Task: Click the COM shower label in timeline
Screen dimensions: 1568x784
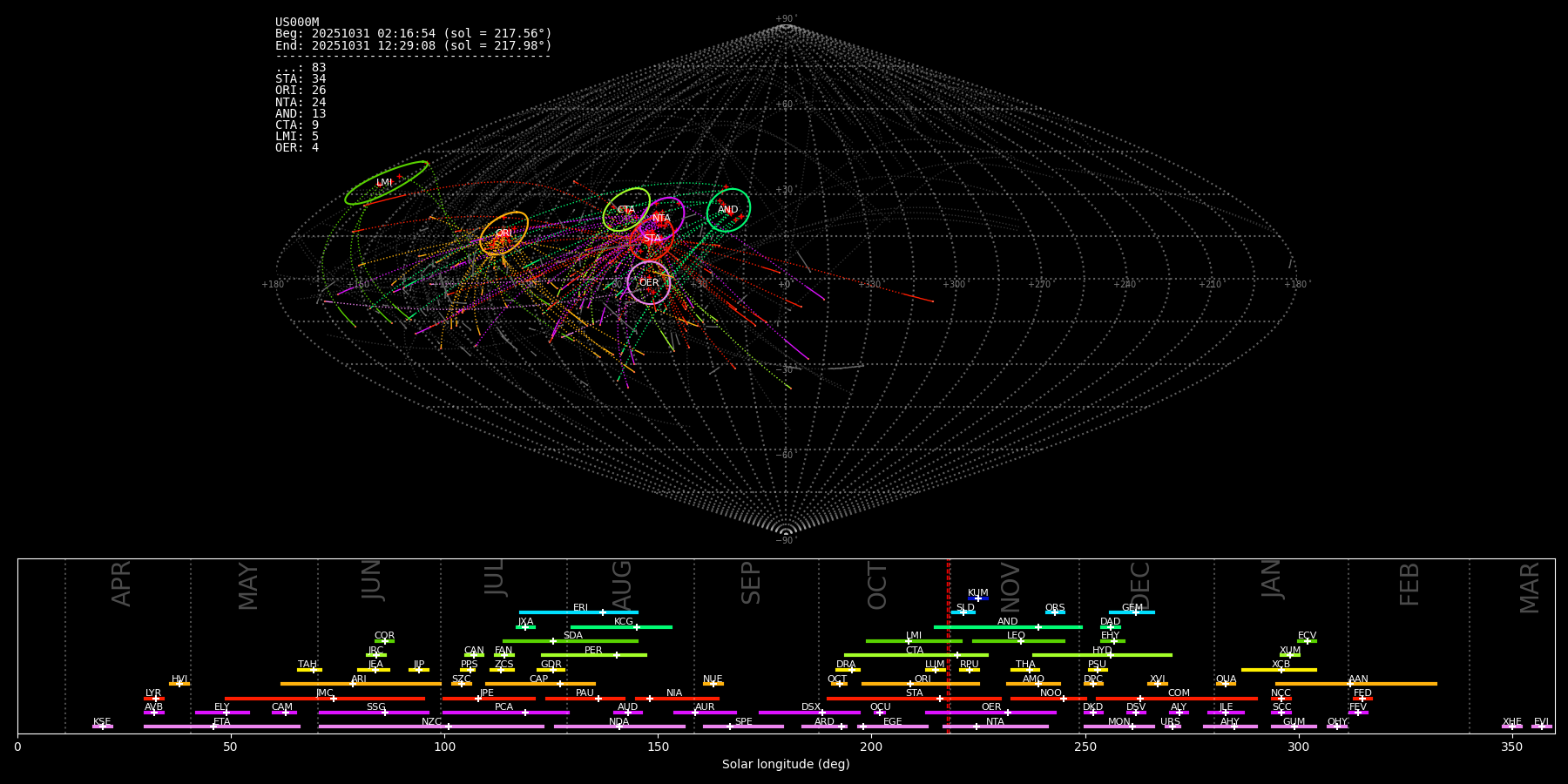Action: 1179,693
